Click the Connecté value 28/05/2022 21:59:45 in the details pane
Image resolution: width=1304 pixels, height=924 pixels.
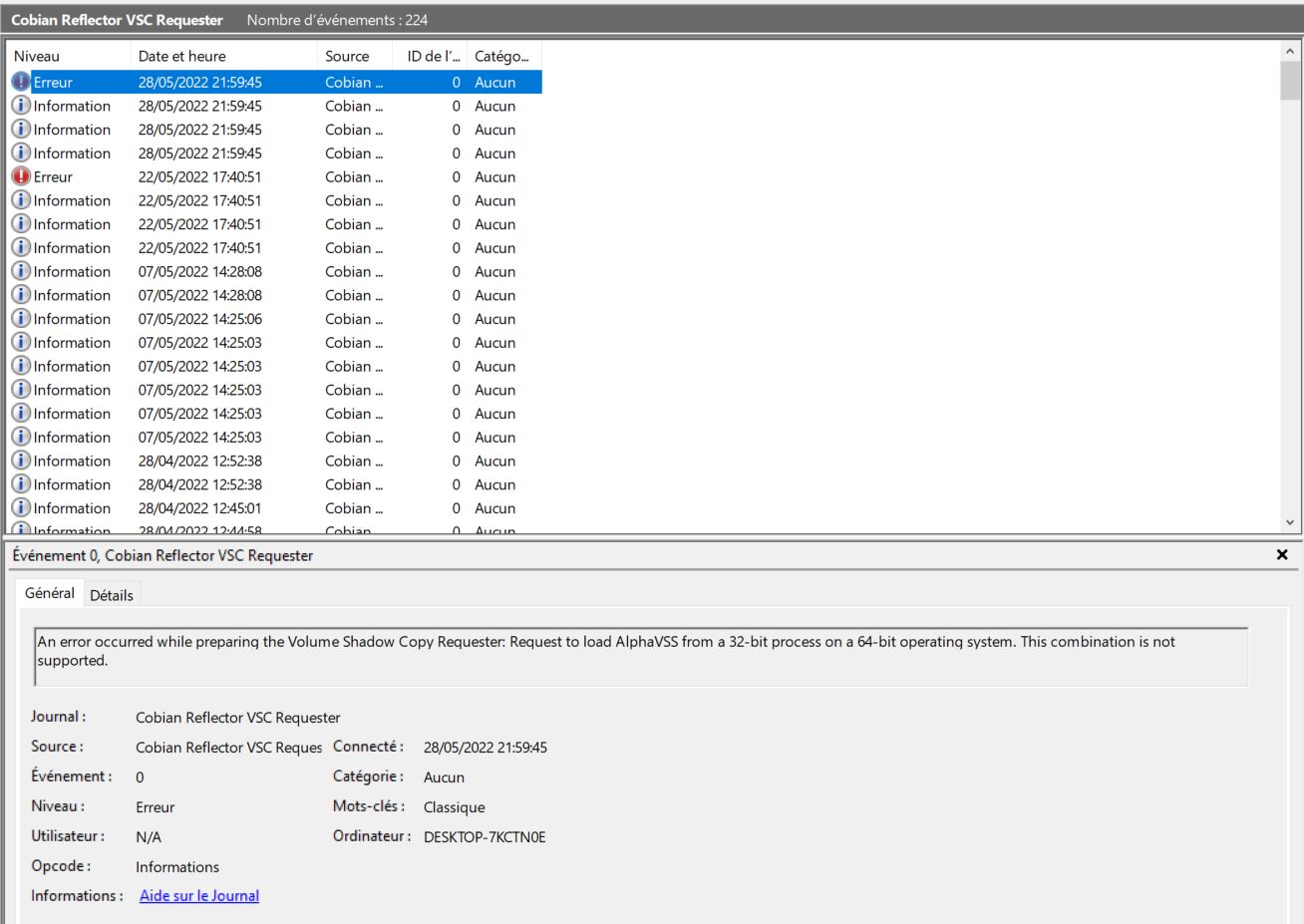(x=486, y=747)
